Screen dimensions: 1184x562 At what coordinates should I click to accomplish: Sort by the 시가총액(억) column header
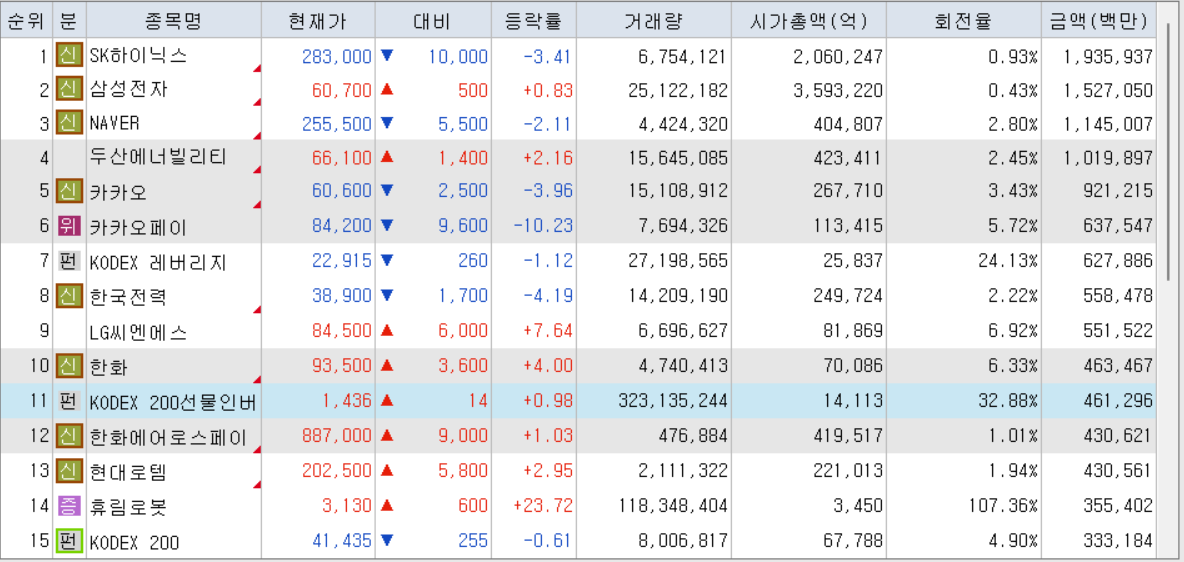[808, 21]
